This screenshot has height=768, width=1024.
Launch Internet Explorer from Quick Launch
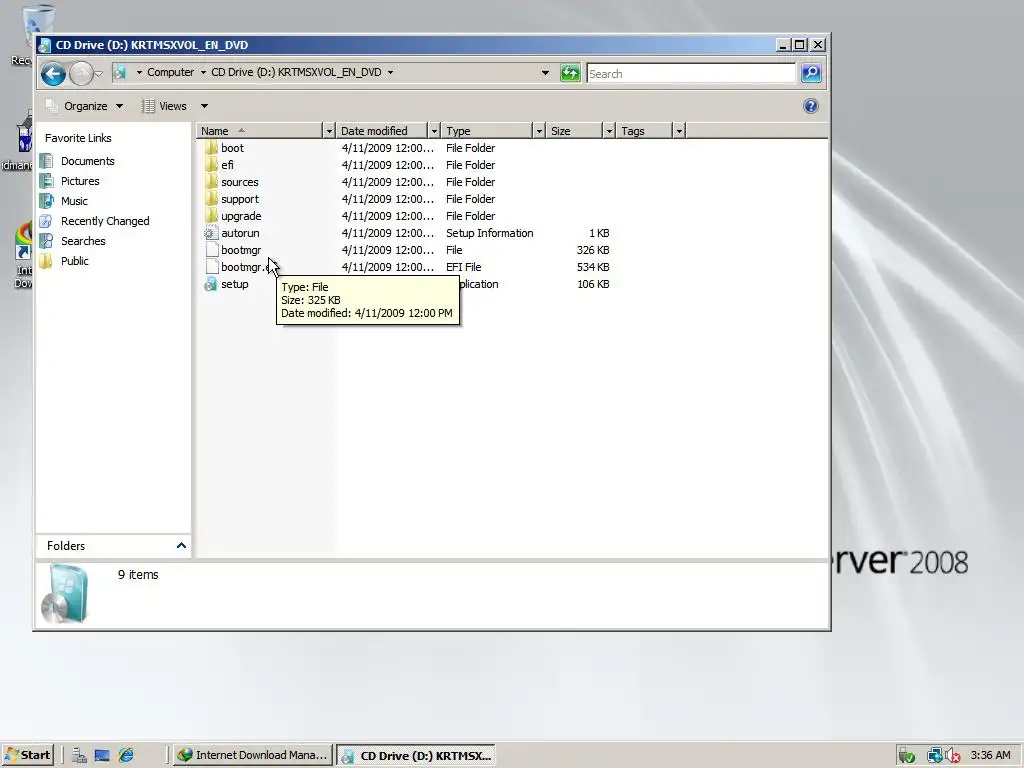coord(126,755)
